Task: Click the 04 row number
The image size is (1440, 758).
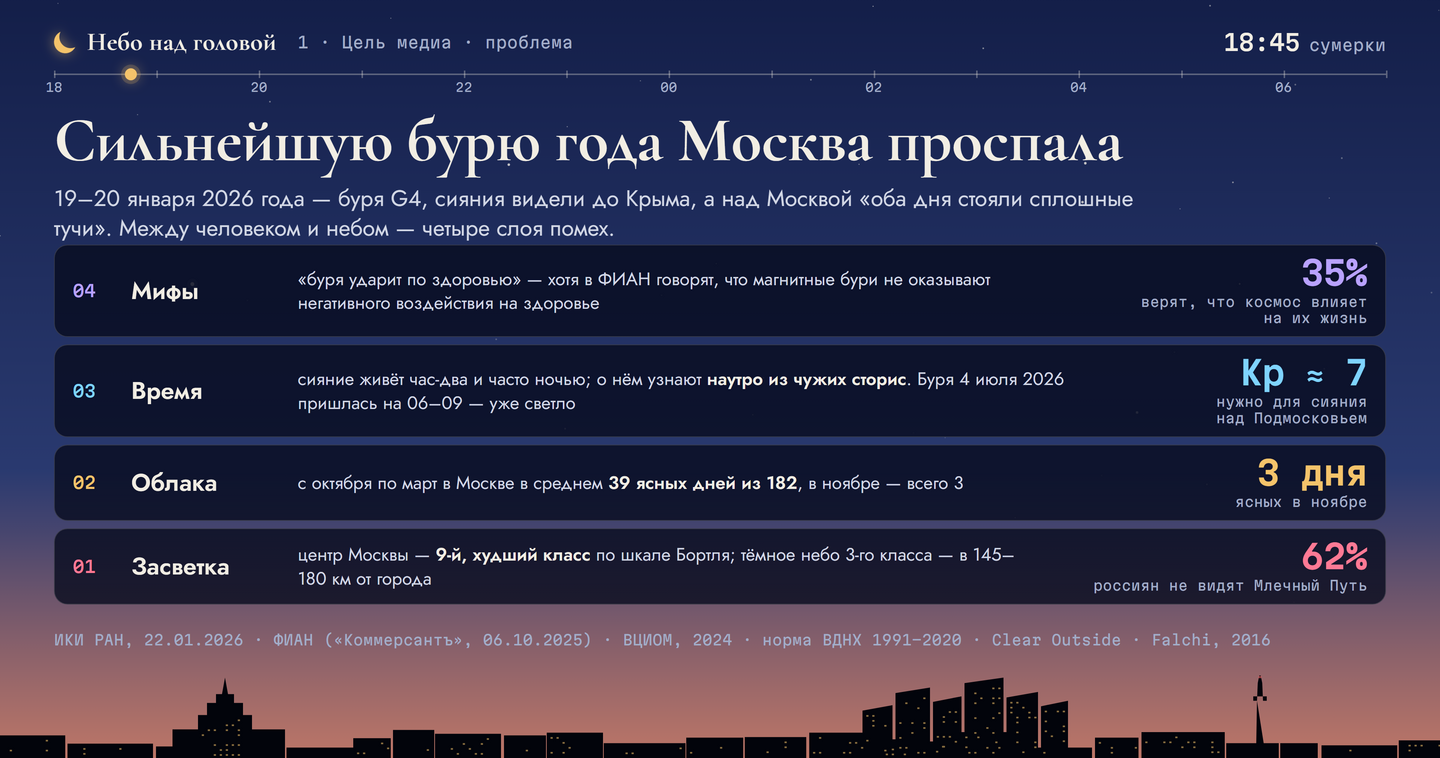Action: point(84,291)
